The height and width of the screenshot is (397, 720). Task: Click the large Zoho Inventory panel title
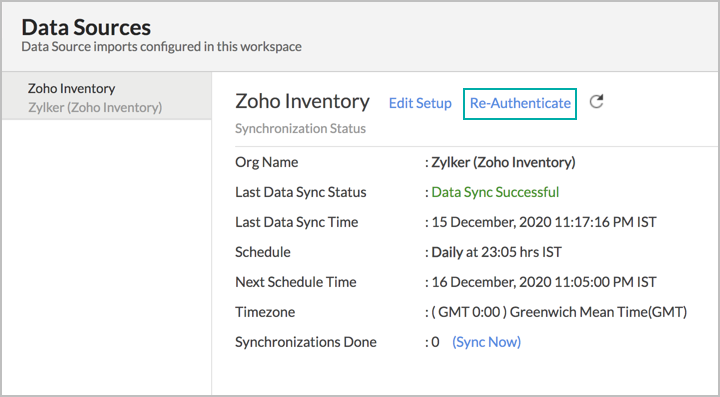point(302,101)
